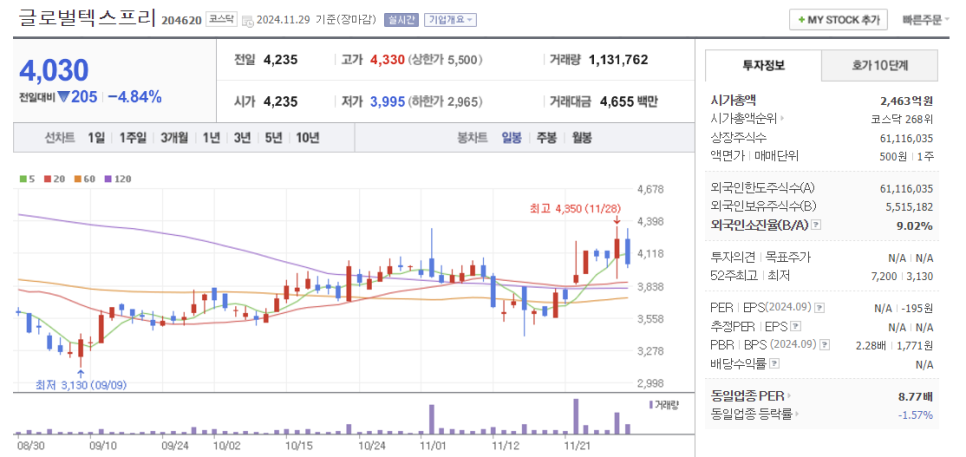Click the 상한가 5,500 text
Screen dimensions: 966x457
point(445,60)
